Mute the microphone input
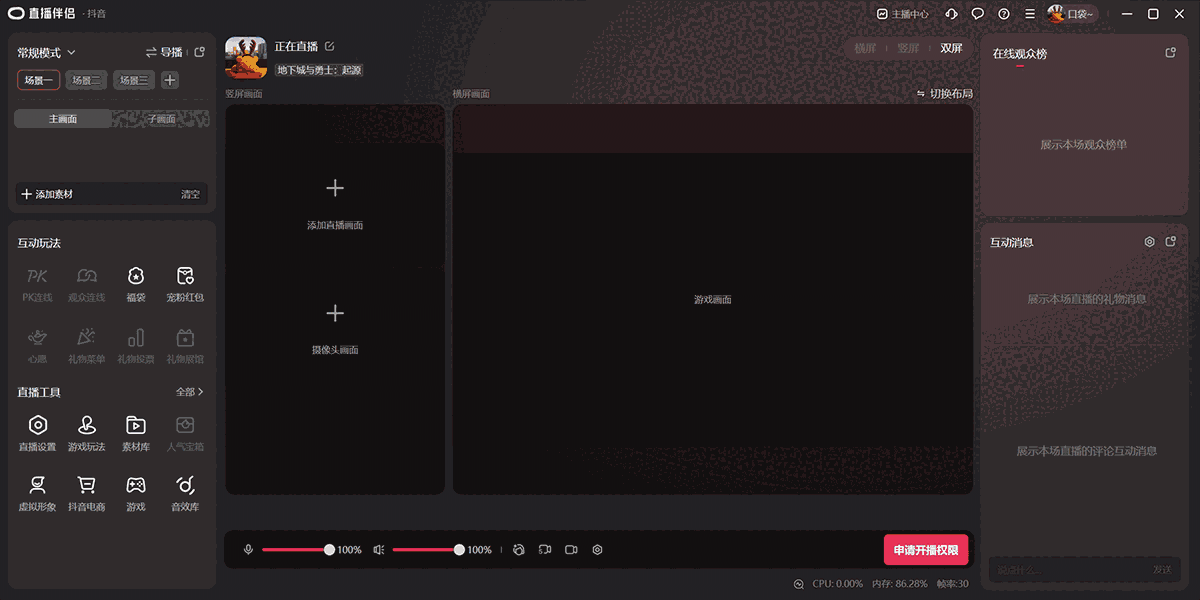The width and height of the screenshot is (1200, 600). [247, 549]
